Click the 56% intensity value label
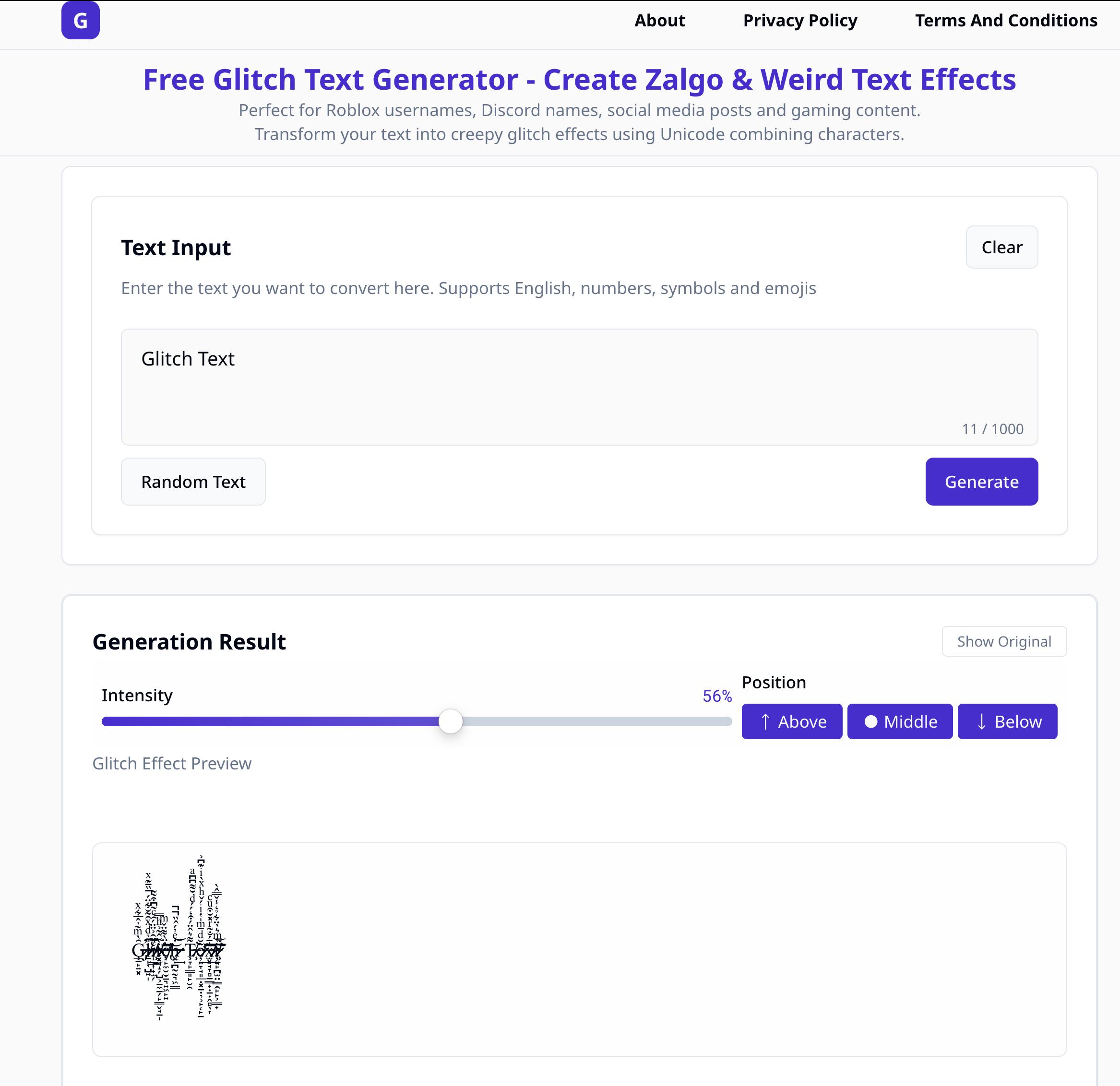The height and width of the screenshot is (1086, 1120). click(717, 696)
